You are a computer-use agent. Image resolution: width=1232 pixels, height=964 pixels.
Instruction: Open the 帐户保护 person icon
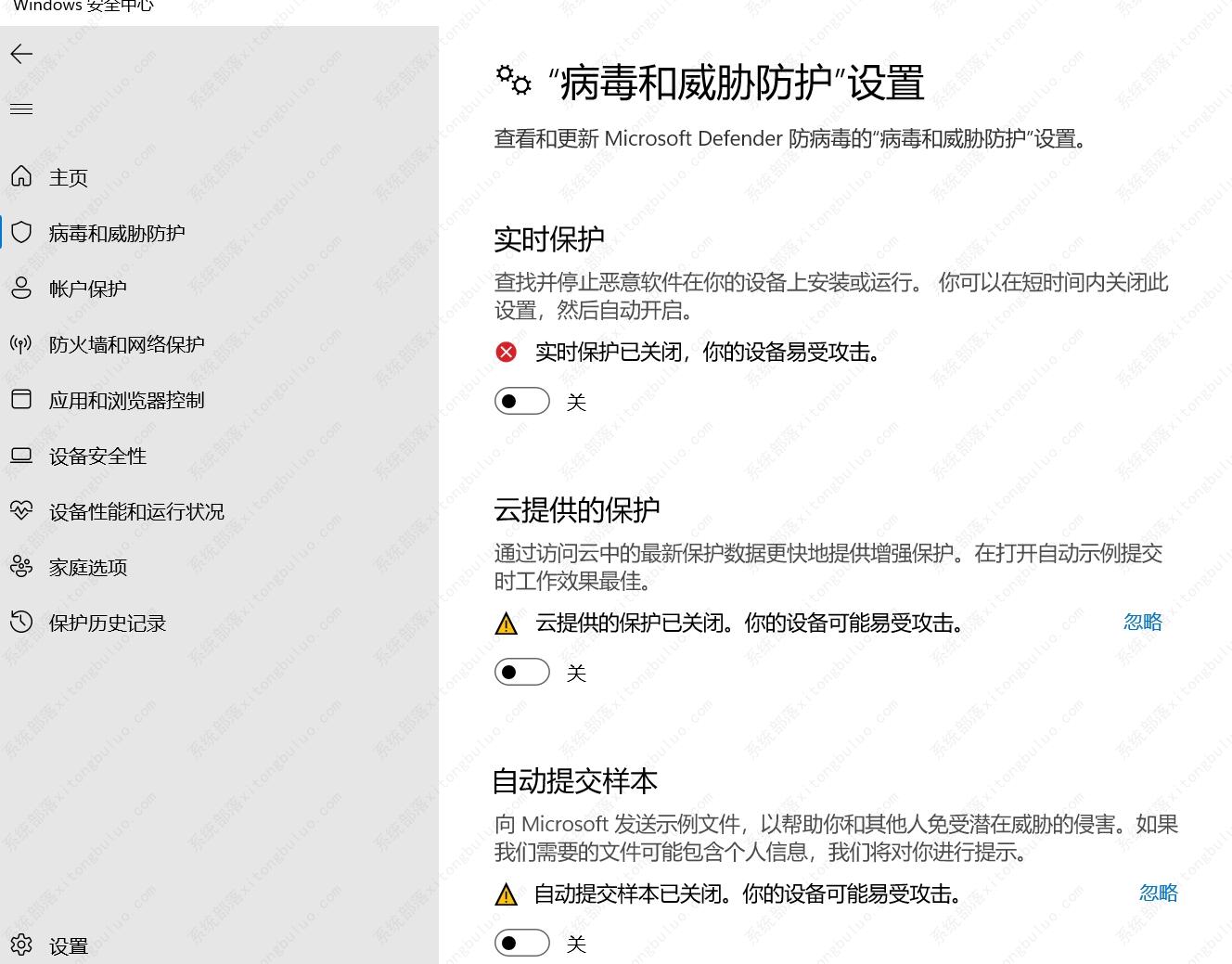pos(21,288)
